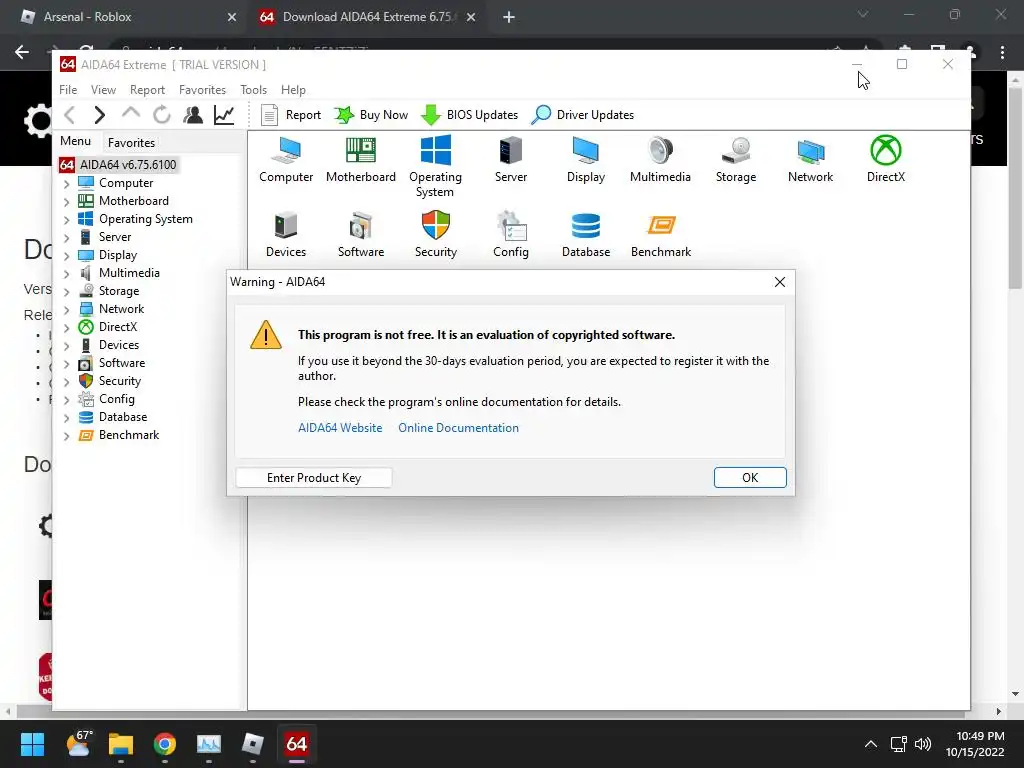Open the Operating System icon in main panel
1024x768 pixels.
(436, 167)
